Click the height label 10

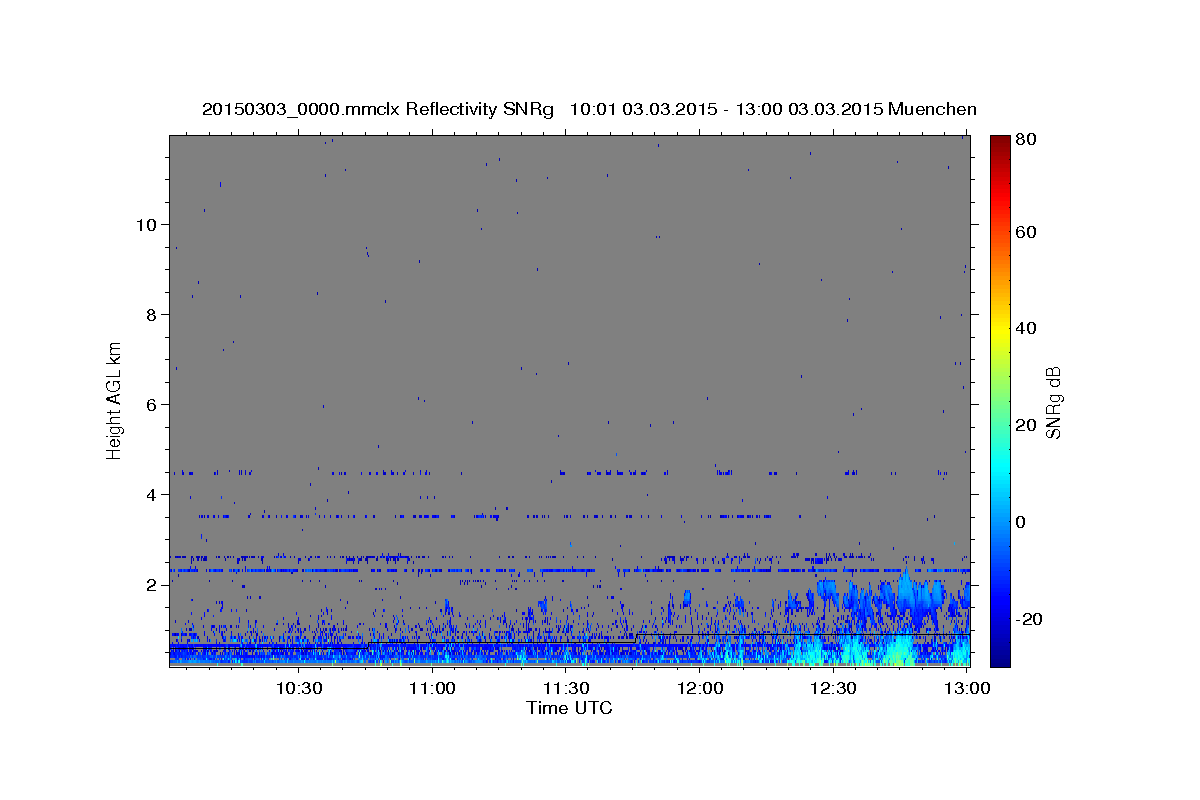click(146, 224)
